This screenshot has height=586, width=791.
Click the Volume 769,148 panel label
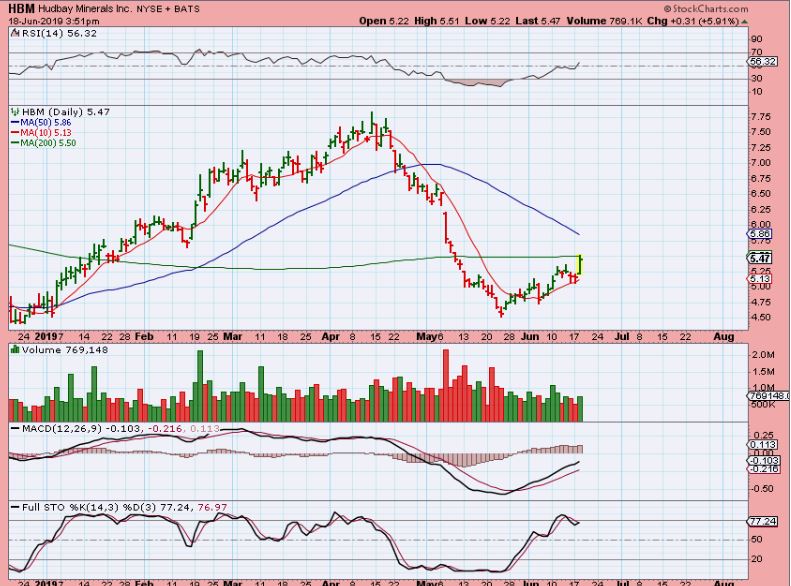(x=65, y=350)
